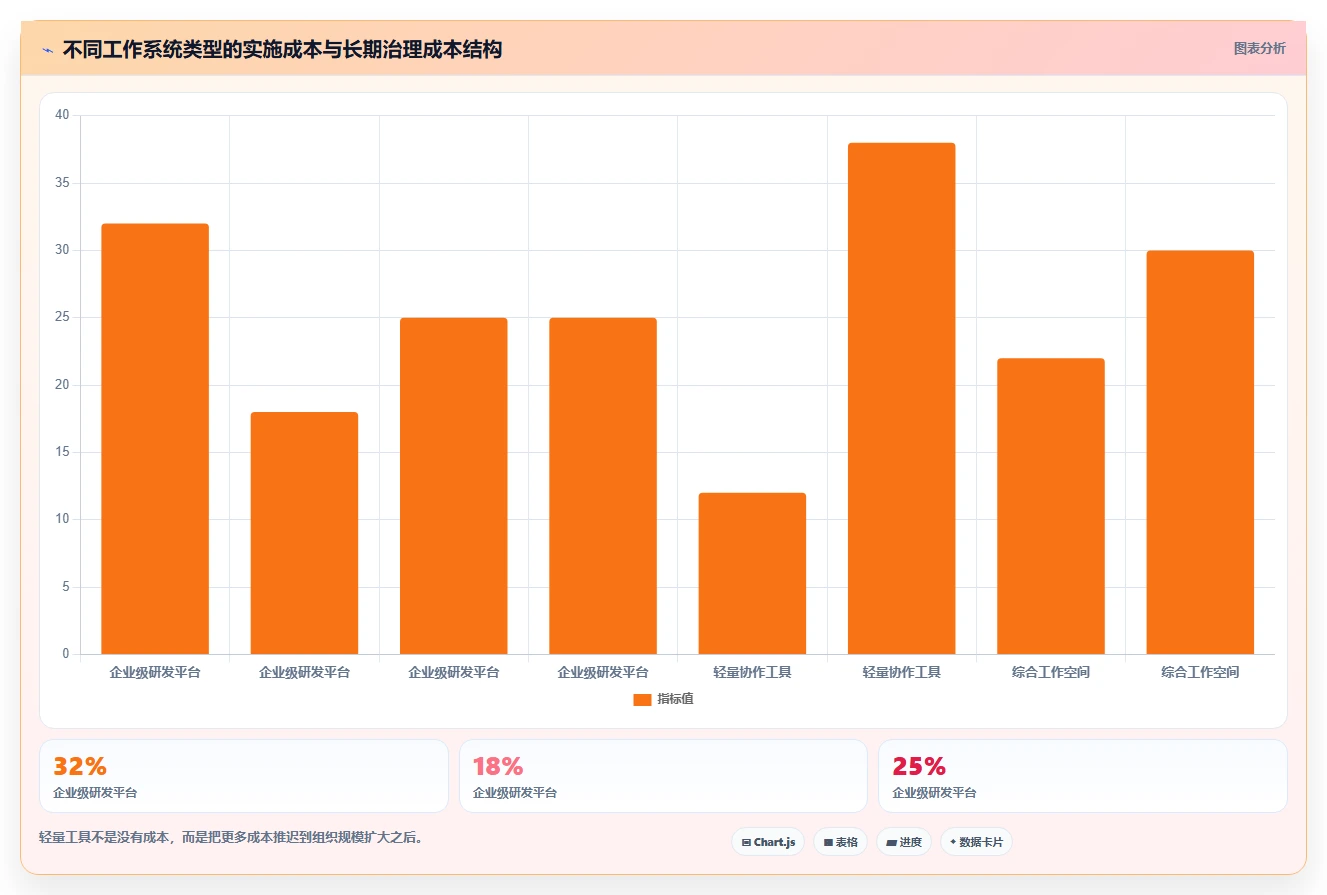
Task: Click the Chart.js chip
Action: [x=768, y=842]
